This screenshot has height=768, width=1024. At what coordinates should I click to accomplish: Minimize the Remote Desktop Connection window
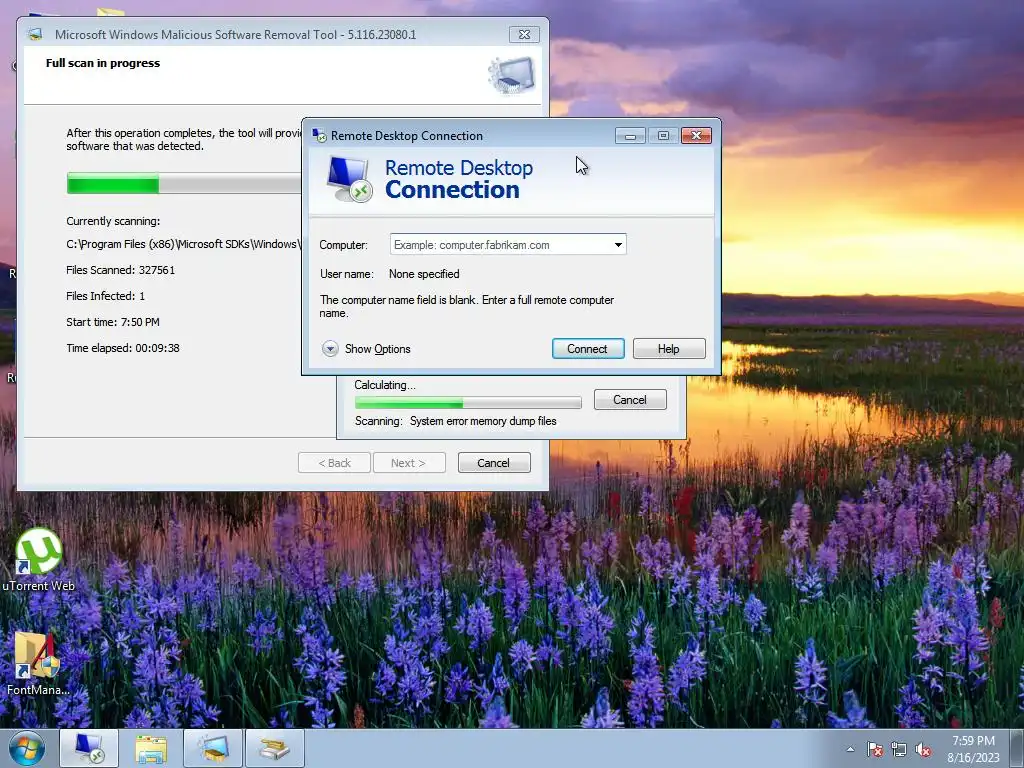(630, 136)
